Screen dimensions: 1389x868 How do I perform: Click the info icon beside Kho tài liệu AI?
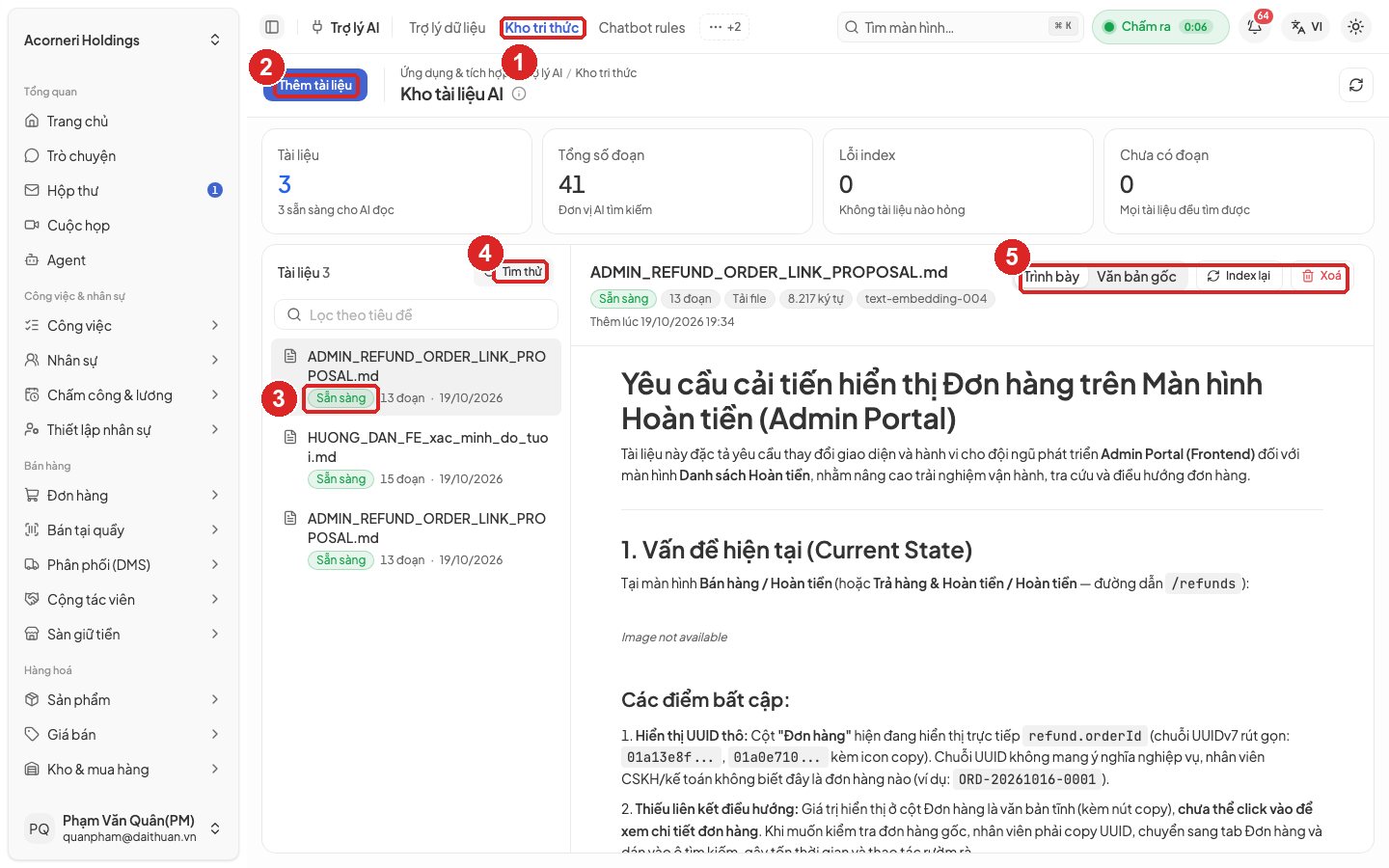(519, 94)
